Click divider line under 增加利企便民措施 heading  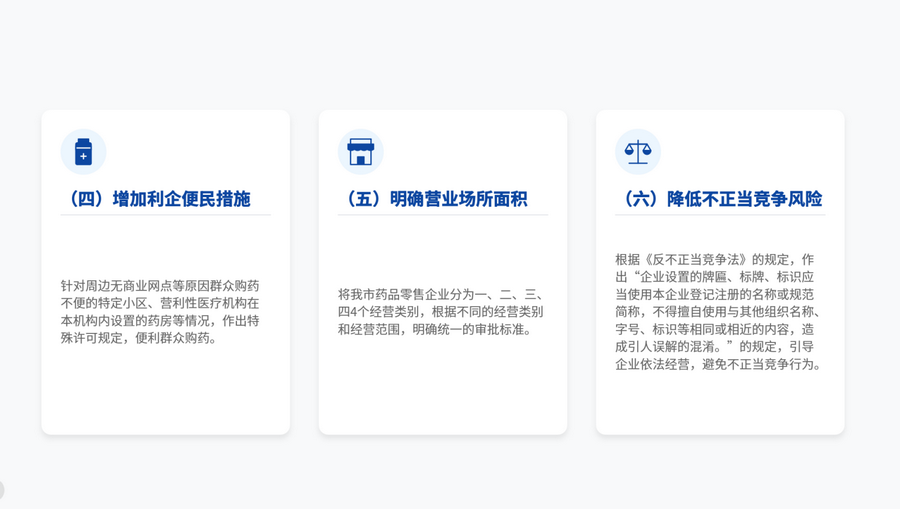click(x=165, y=215)
